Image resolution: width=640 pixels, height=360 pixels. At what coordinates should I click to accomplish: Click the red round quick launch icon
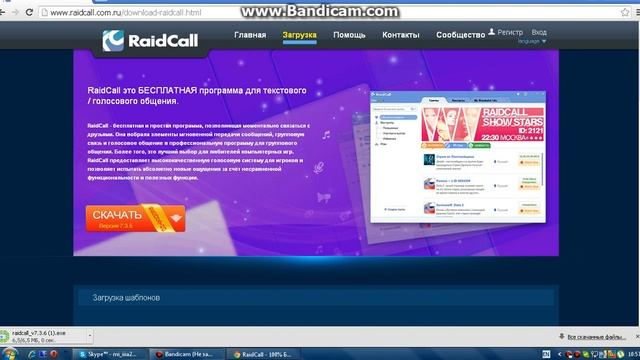(x=53, y=354)
